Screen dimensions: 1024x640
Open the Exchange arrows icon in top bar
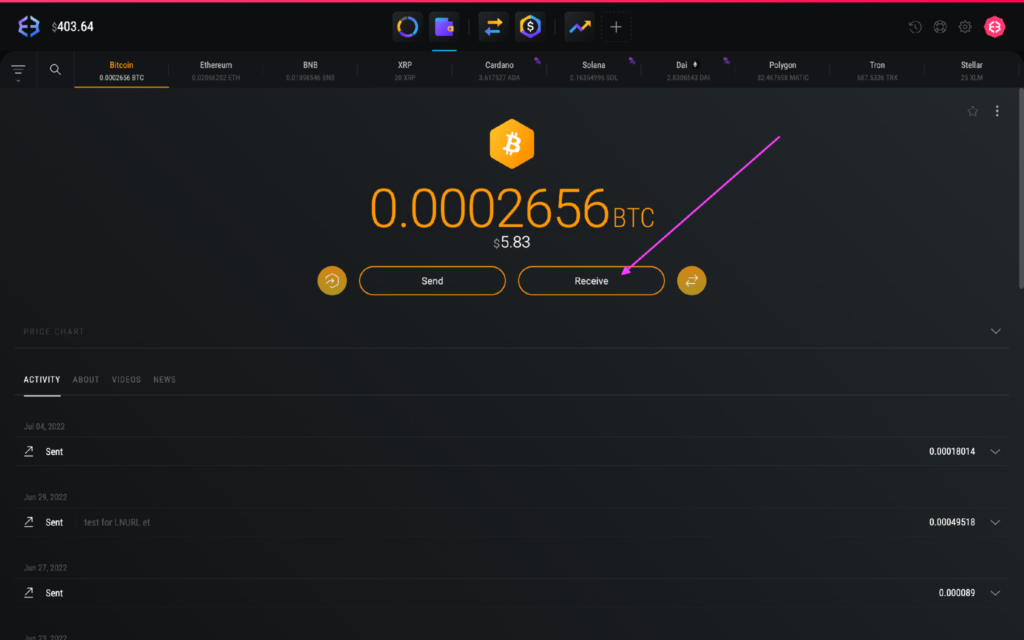pos(493,27)
